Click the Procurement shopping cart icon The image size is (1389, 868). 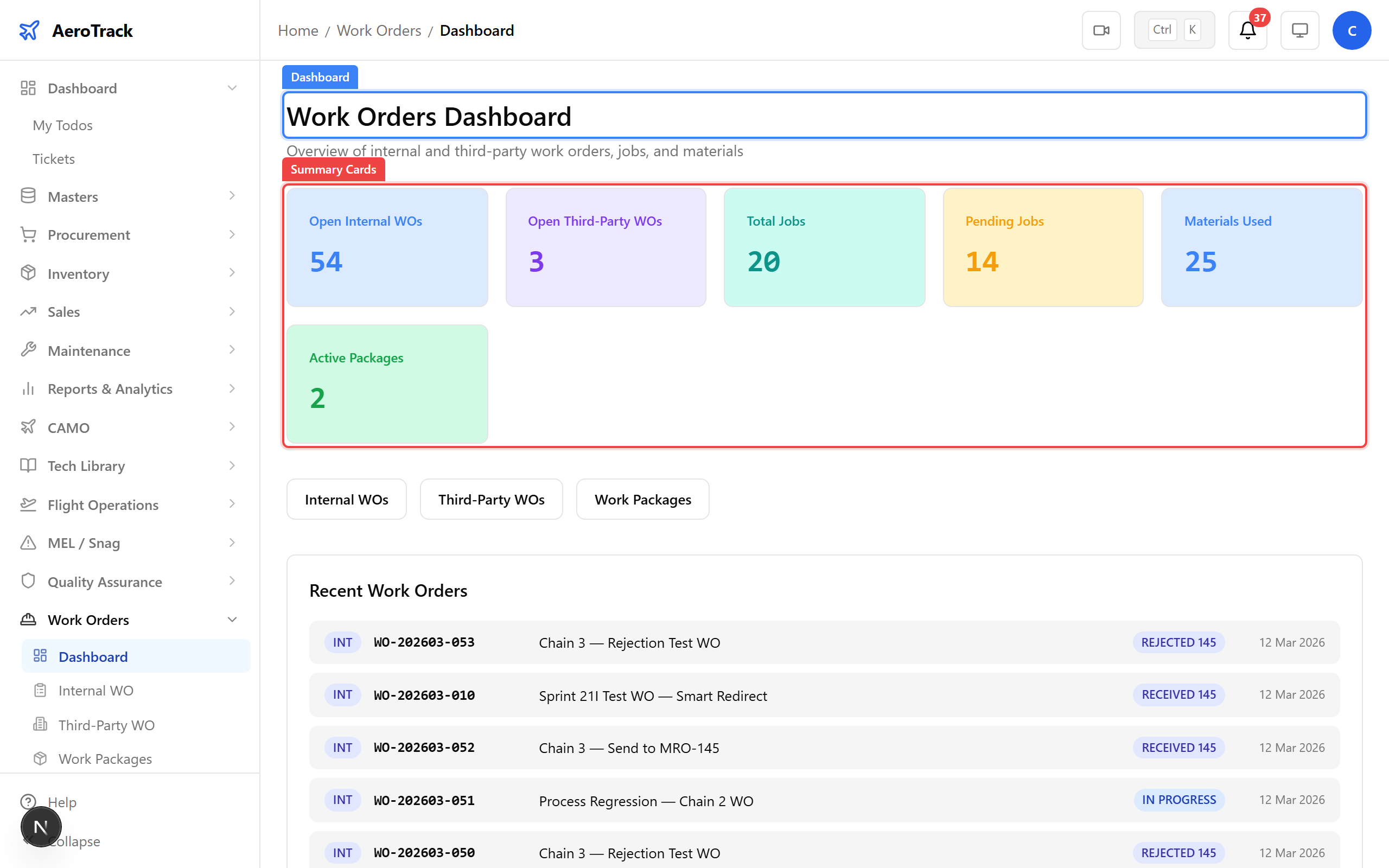(28, 234)
